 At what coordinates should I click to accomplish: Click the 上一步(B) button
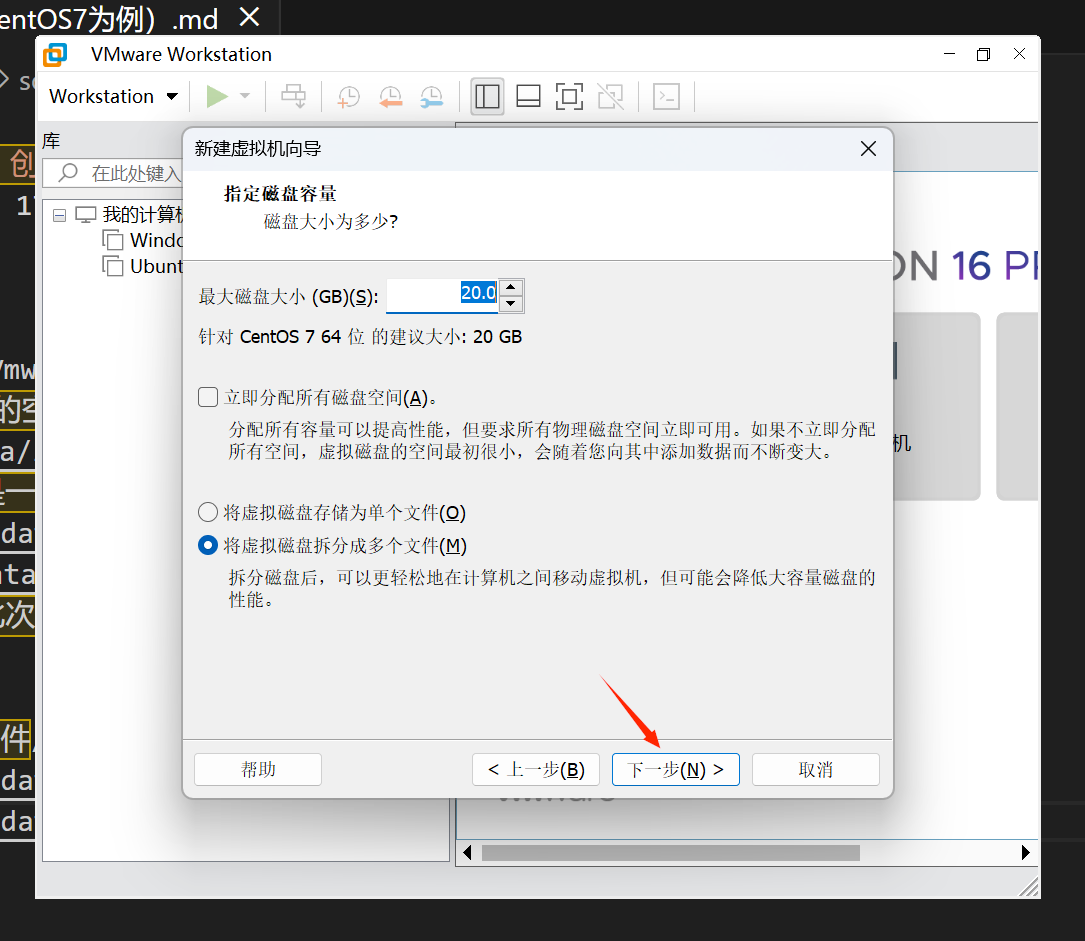point(536,770)
